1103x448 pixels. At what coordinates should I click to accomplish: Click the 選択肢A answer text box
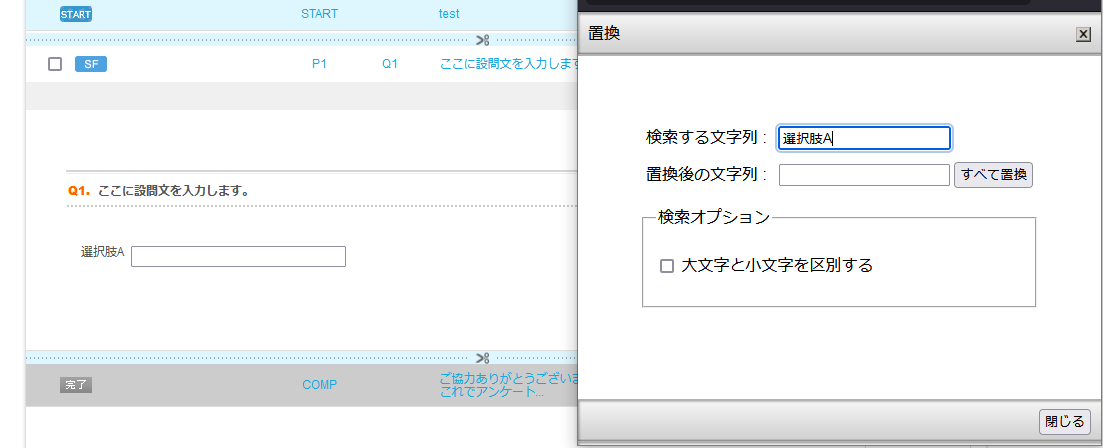238,257
